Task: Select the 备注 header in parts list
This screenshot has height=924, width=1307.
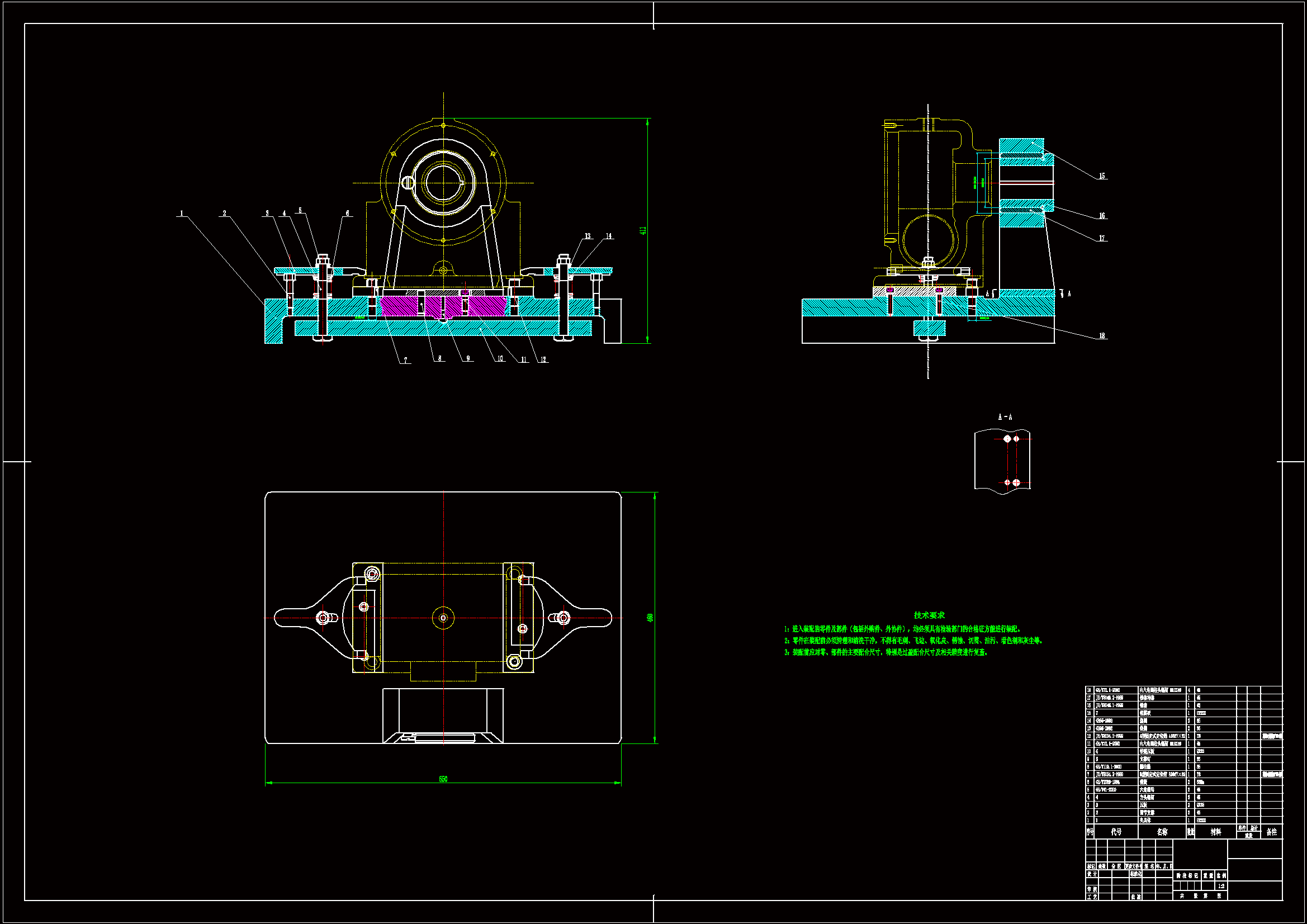Action: [x=1272, y=832]
